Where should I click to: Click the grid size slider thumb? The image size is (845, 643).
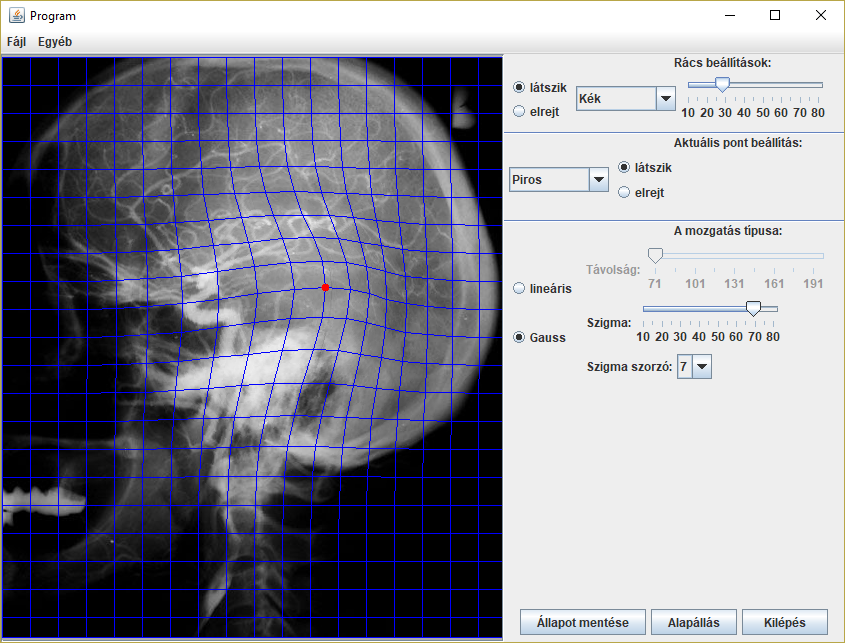click(x=722, y=86)
